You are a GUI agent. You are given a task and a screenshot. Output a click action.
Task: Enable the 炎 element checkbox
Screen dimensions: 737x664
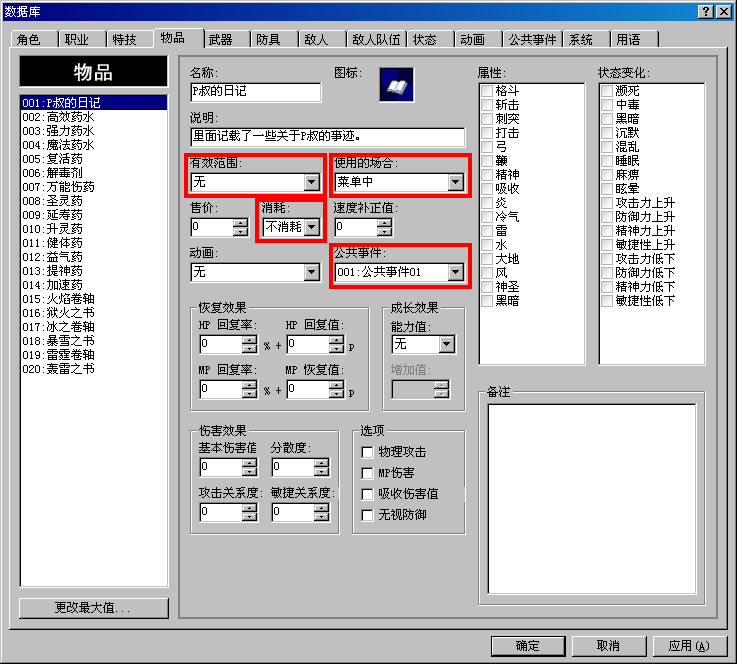pyautogui.click(x=487, y=203)
